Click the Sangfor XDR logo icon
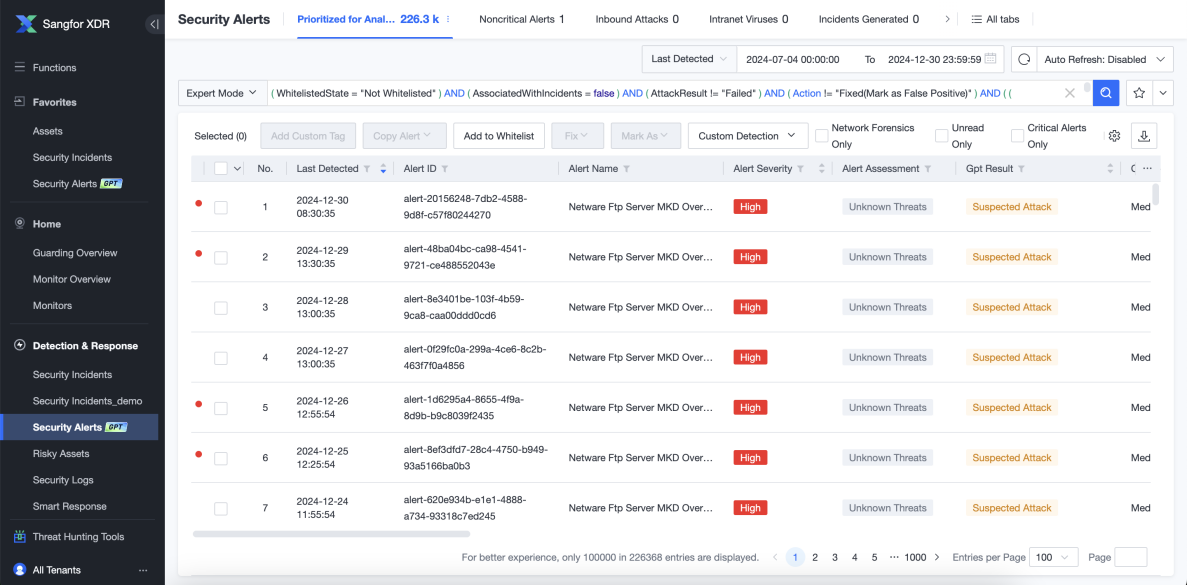Image resolution: width=1187 pixels, height=585 pixels. pos(24,23)
